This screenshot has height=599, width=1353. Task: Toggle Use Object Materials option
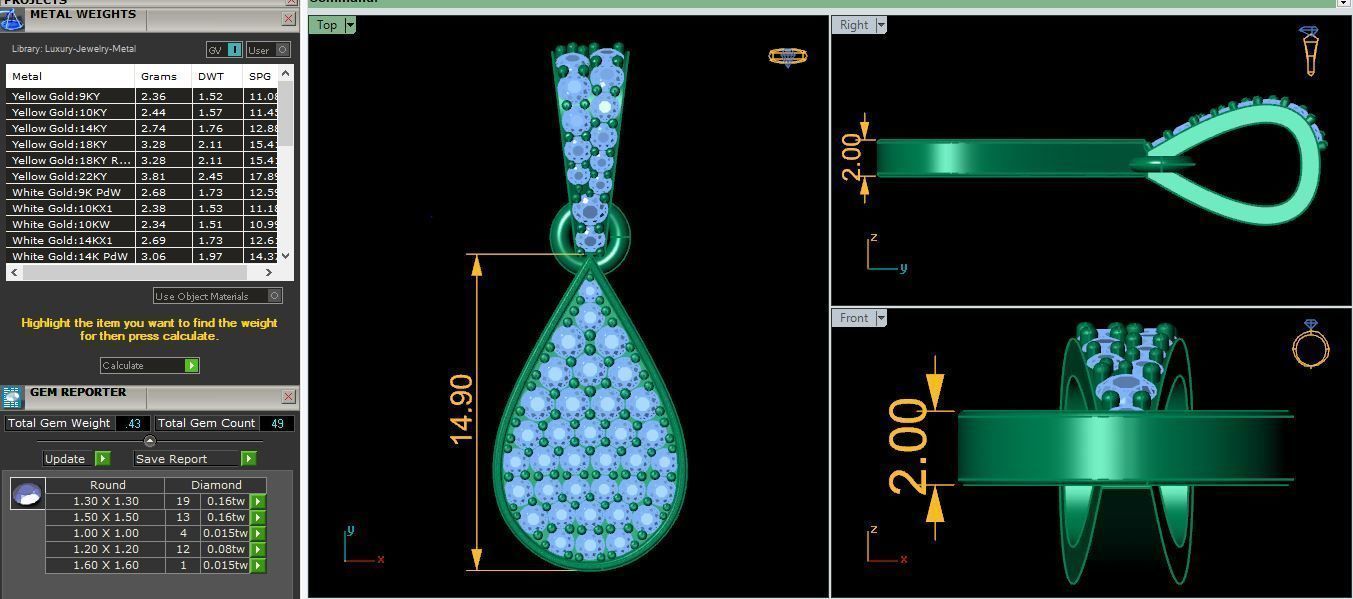point(218,296)
